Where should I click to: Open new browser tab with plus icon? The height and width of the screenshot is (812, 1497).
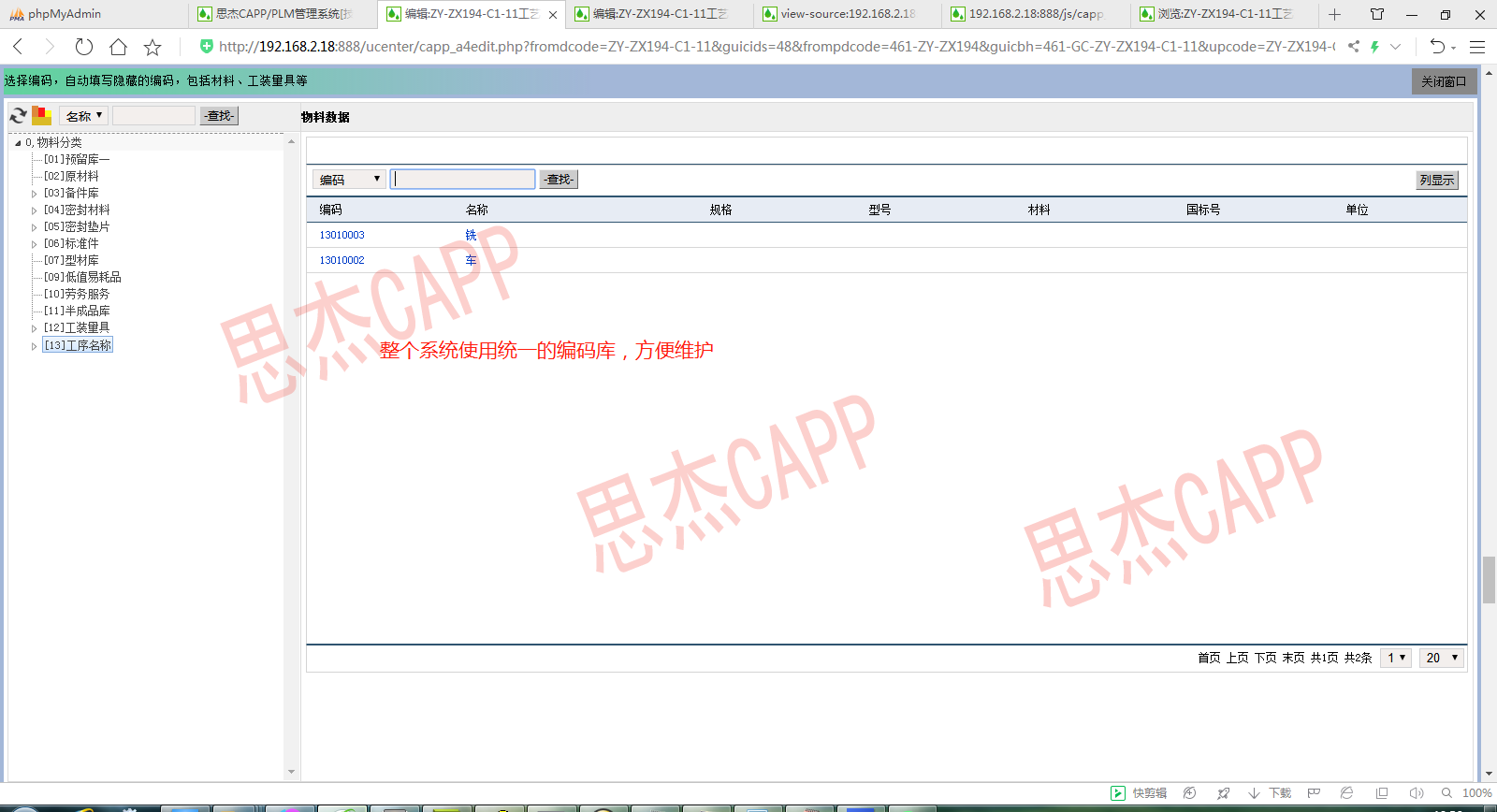[x=1334, y=14]
